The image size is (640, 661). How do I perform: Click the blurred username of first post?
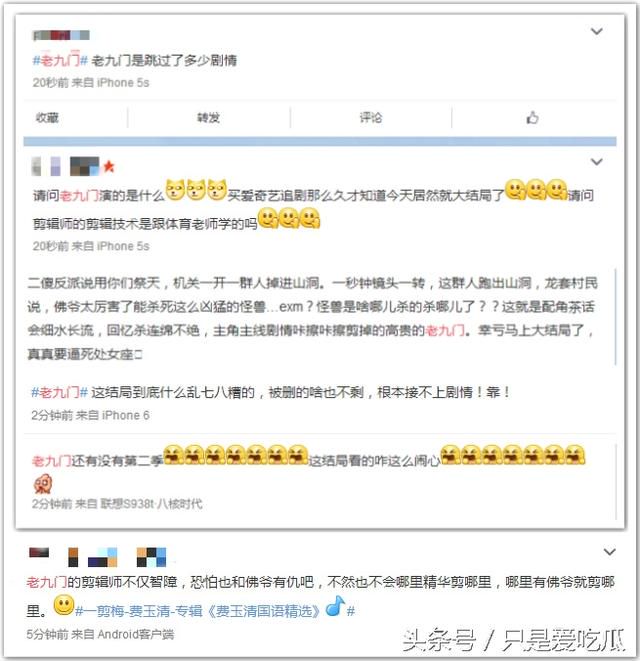pyautogui.click(x=62, y=35)
